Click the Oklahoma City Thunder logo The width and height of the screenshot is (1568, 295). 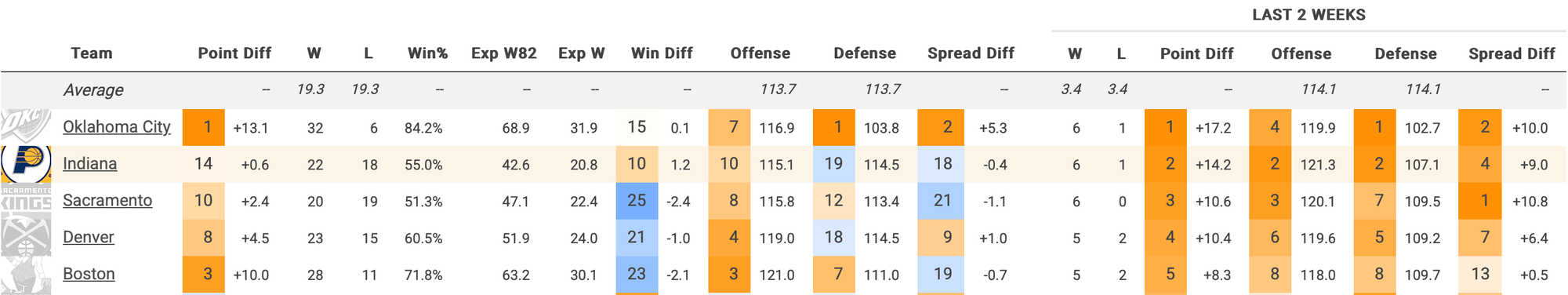coord(26,127)
